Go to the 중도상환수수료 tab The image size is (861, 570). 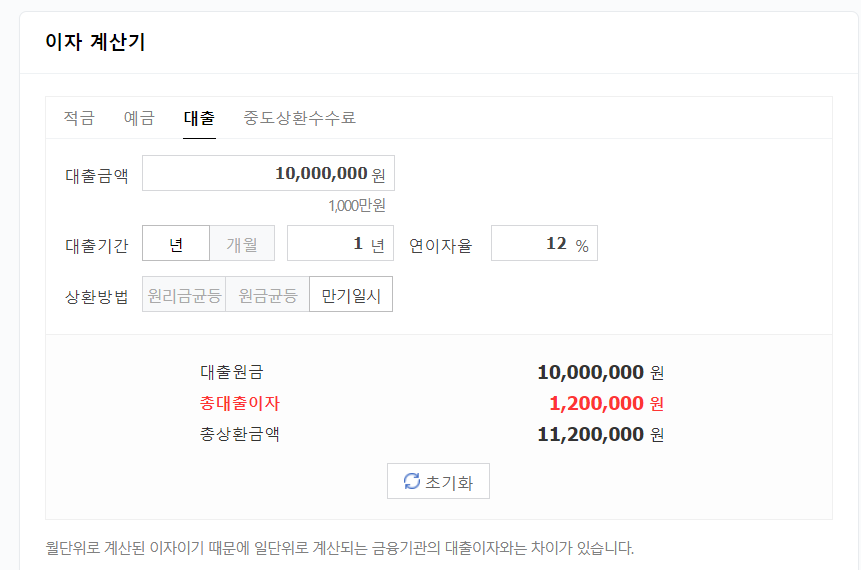coord(299,118)
